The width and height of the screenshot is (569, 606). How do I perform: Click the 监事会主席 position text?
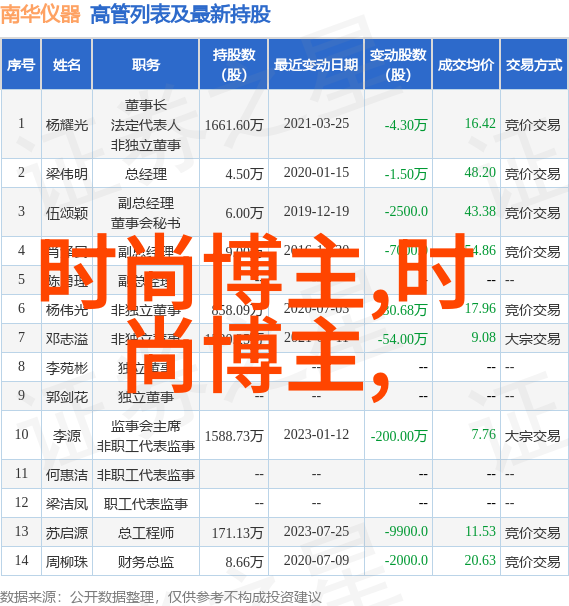[x=146, y=426]
